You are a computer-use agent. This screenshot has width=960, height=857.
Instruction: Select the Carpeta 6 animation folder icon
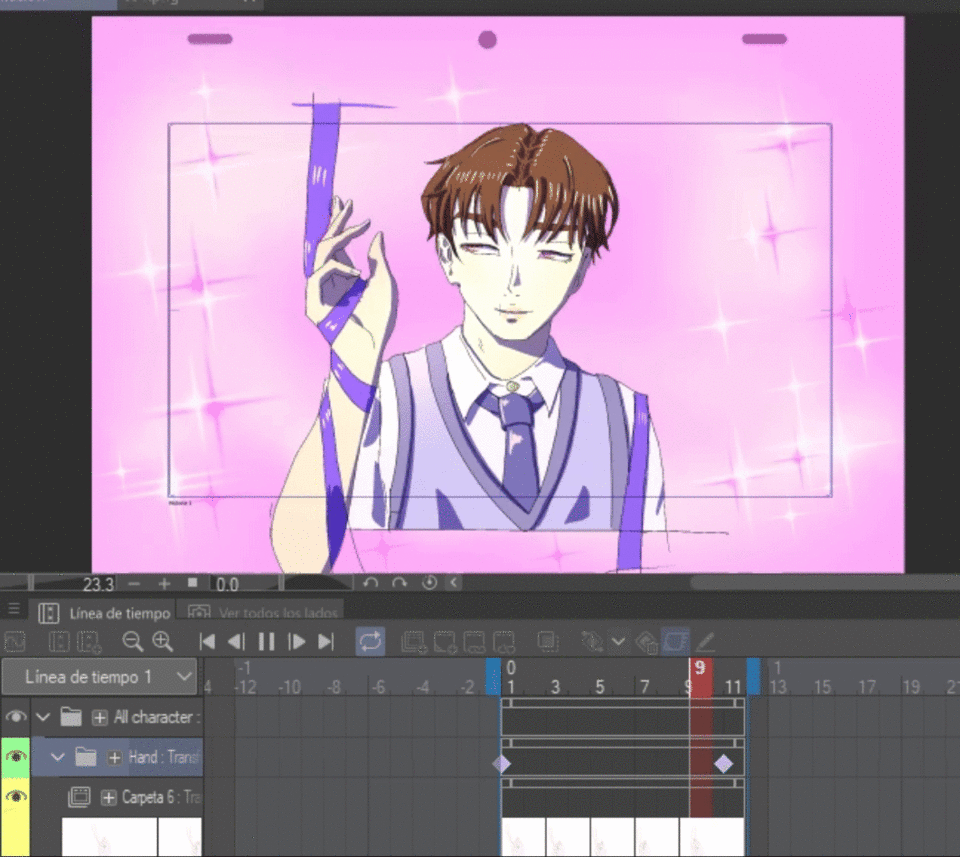pos(79,797)
